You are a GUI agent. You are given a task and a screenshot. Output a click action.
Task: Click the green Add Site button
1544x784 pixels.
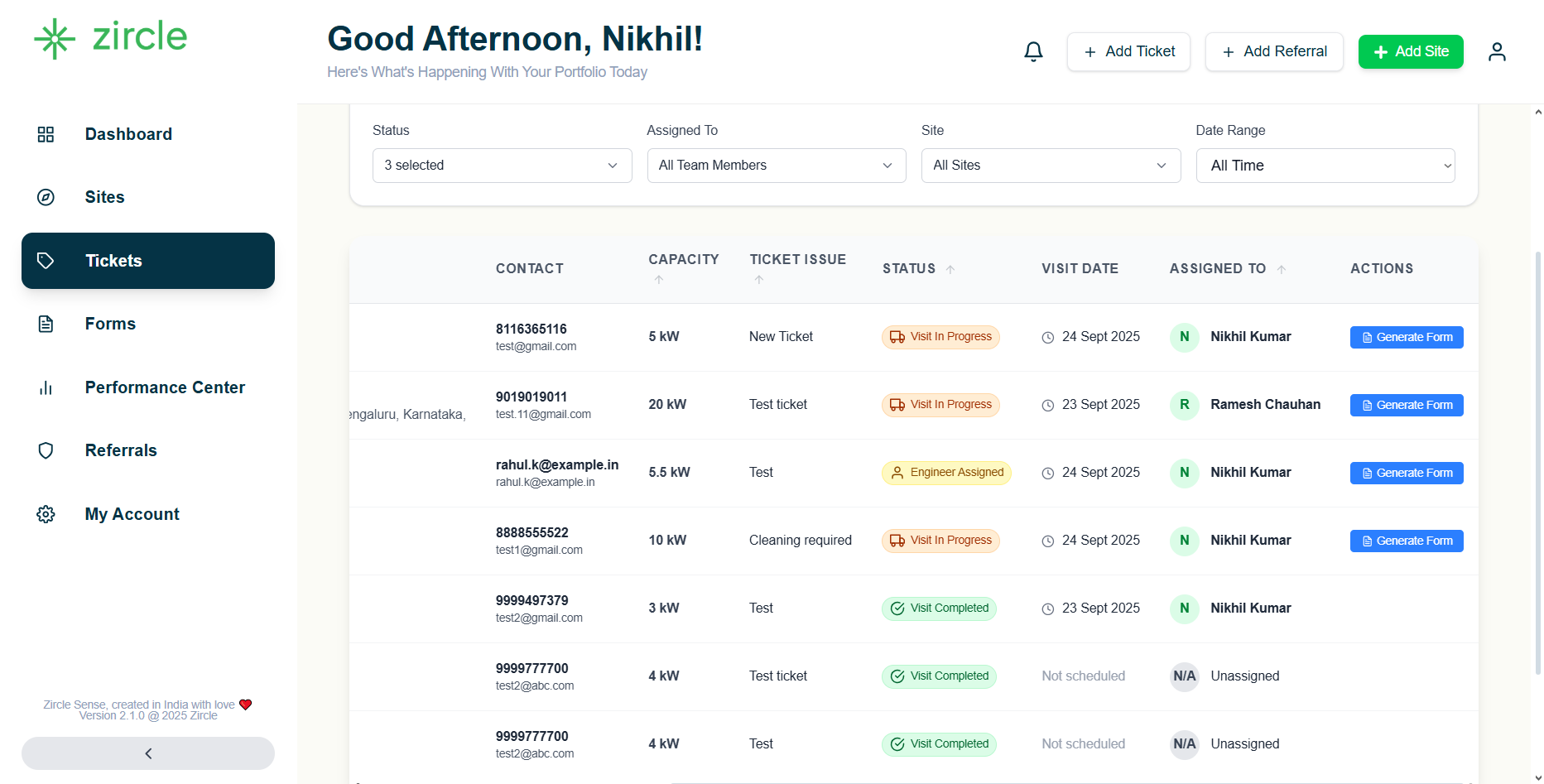tap(1410, 51)
